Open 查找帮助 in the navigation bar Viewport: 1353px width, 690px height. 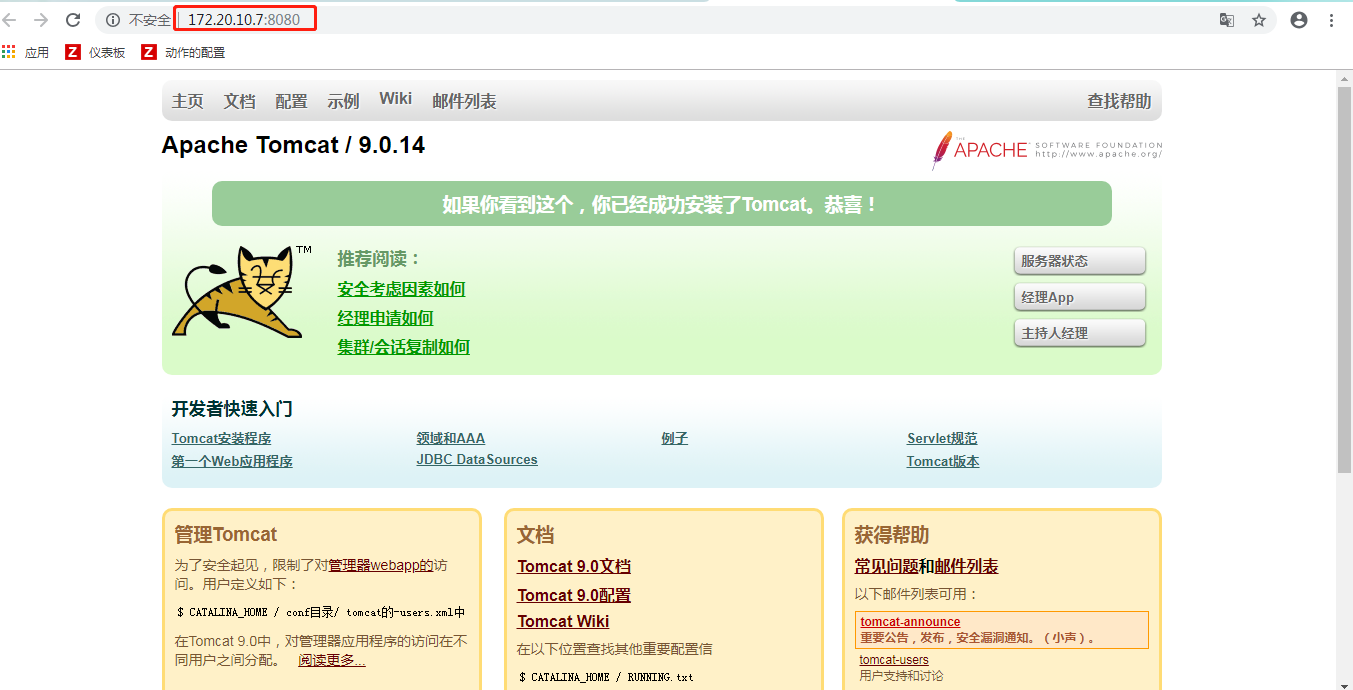coord(1119,101)
